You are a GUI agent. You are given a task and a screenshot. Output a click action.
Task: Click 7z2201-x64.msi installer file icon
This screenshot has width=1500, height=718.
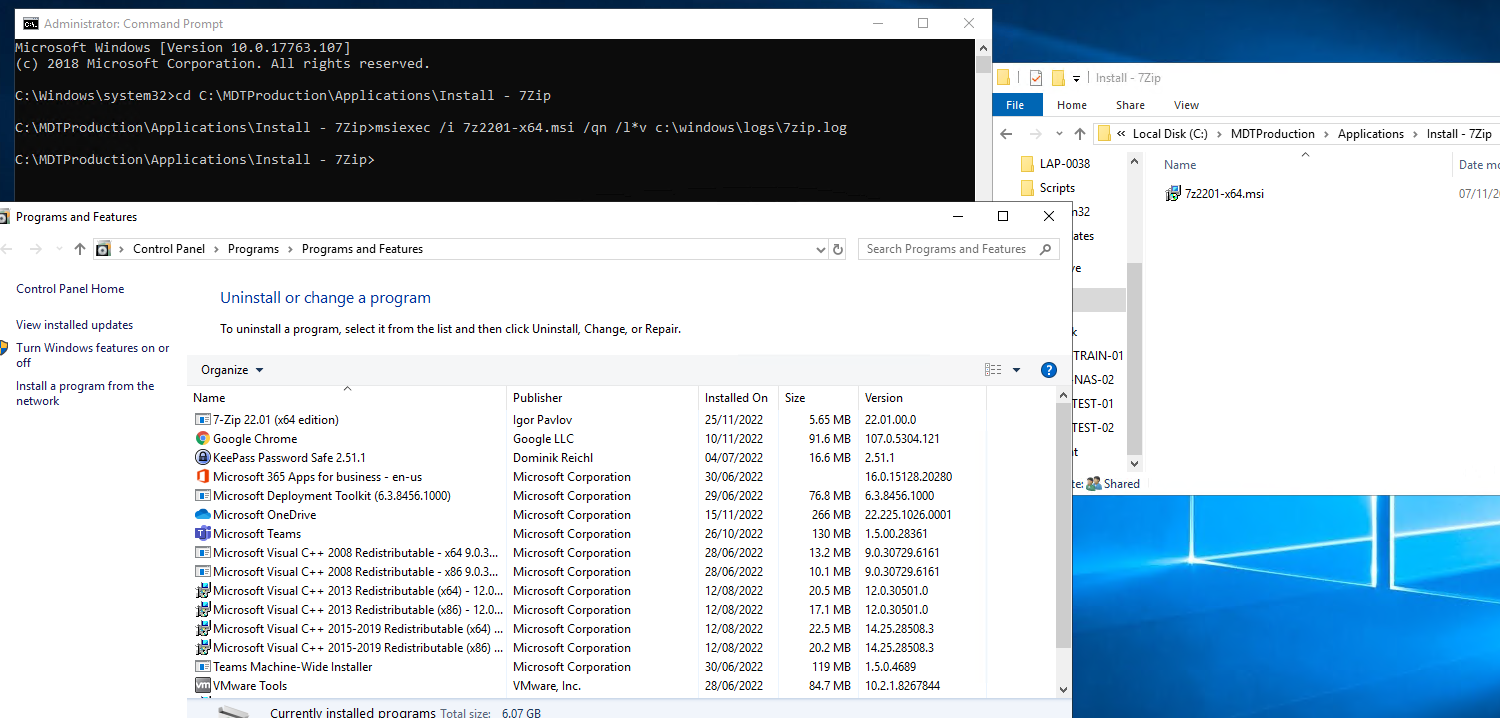click(x=1173, y=194)
